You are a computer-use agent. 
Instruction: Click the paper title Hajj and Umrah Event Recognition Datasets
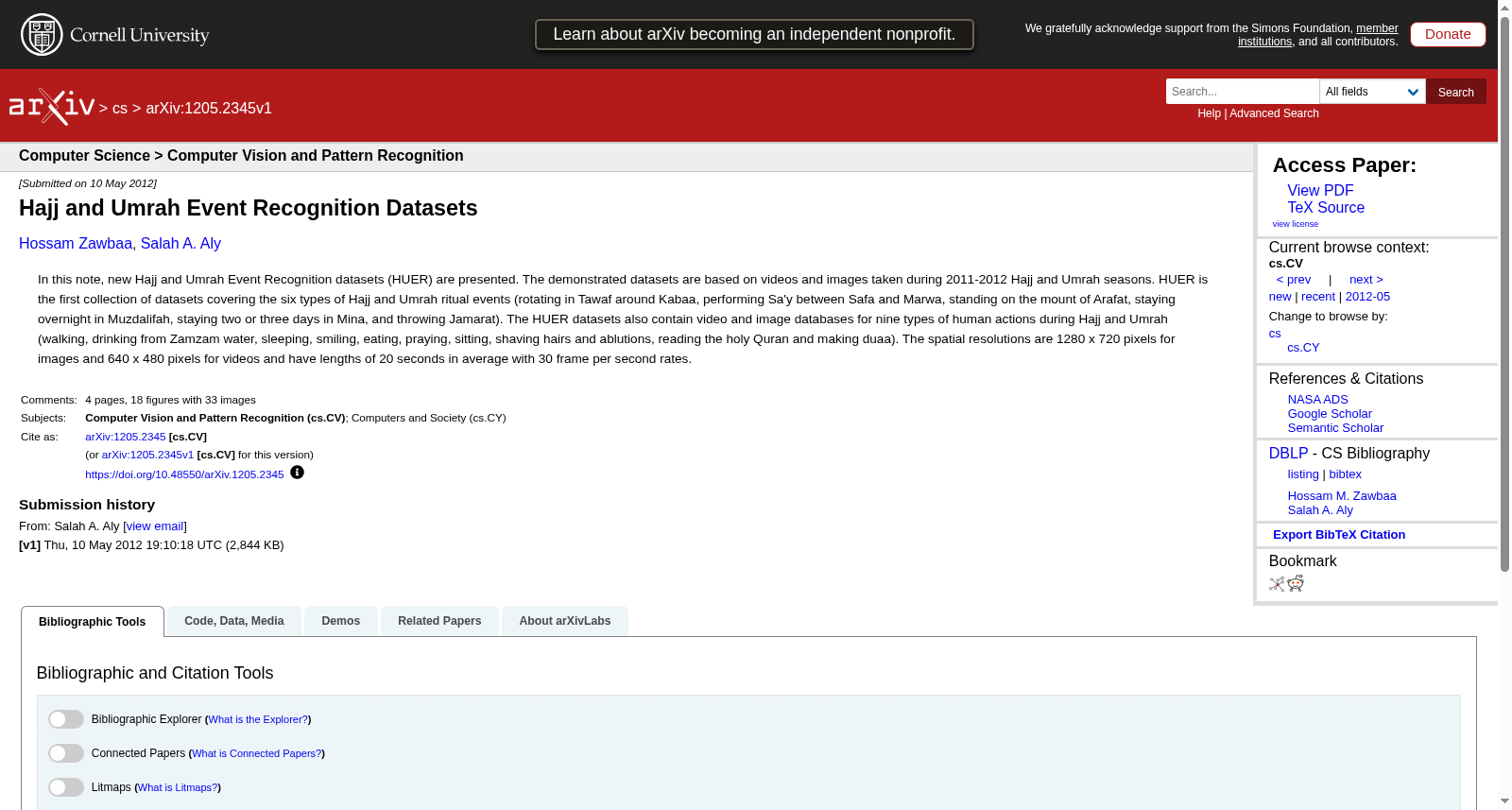[249, 208]
